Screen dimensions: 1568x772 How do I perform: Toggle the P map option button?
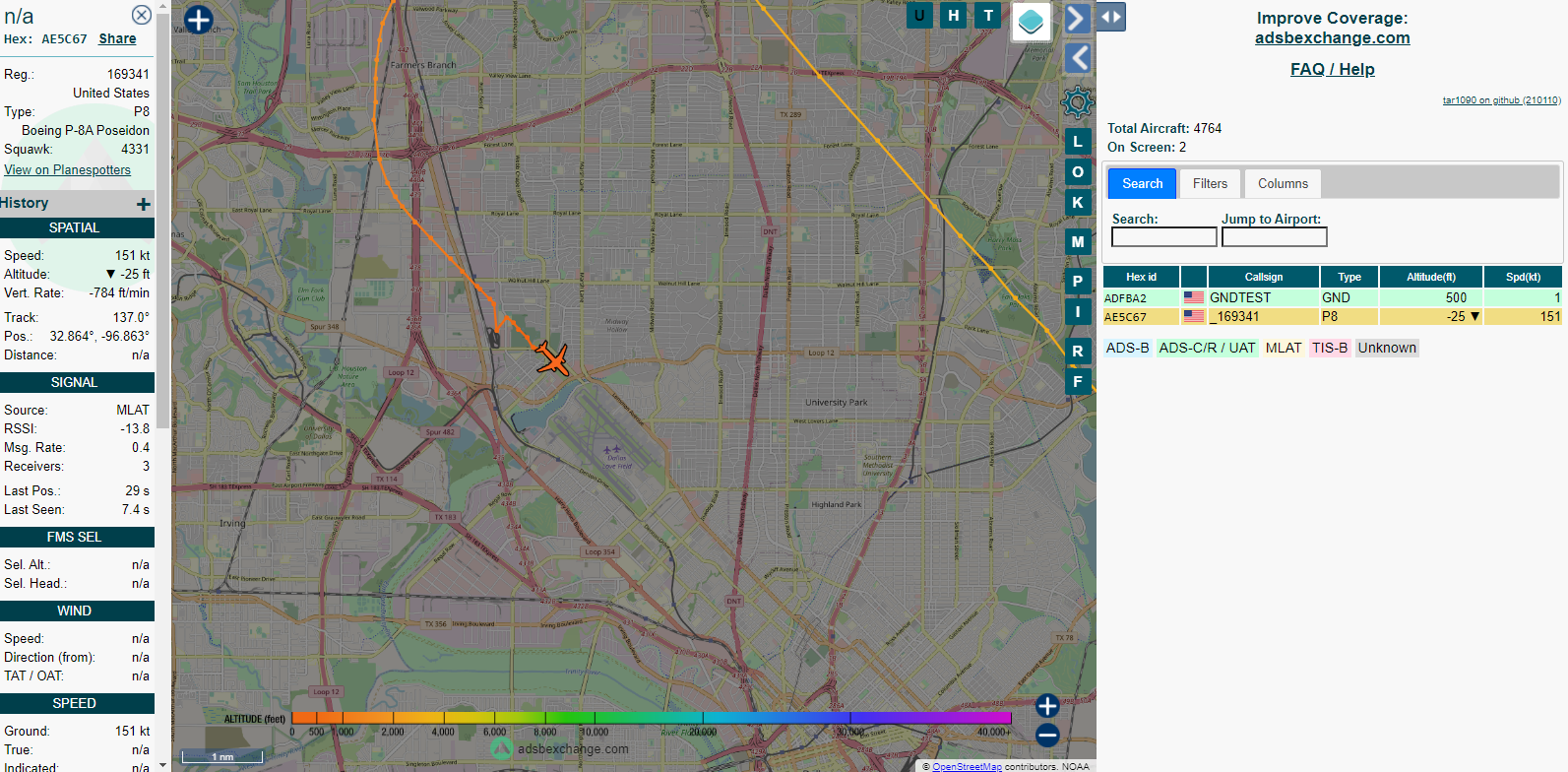[1078, 282]
